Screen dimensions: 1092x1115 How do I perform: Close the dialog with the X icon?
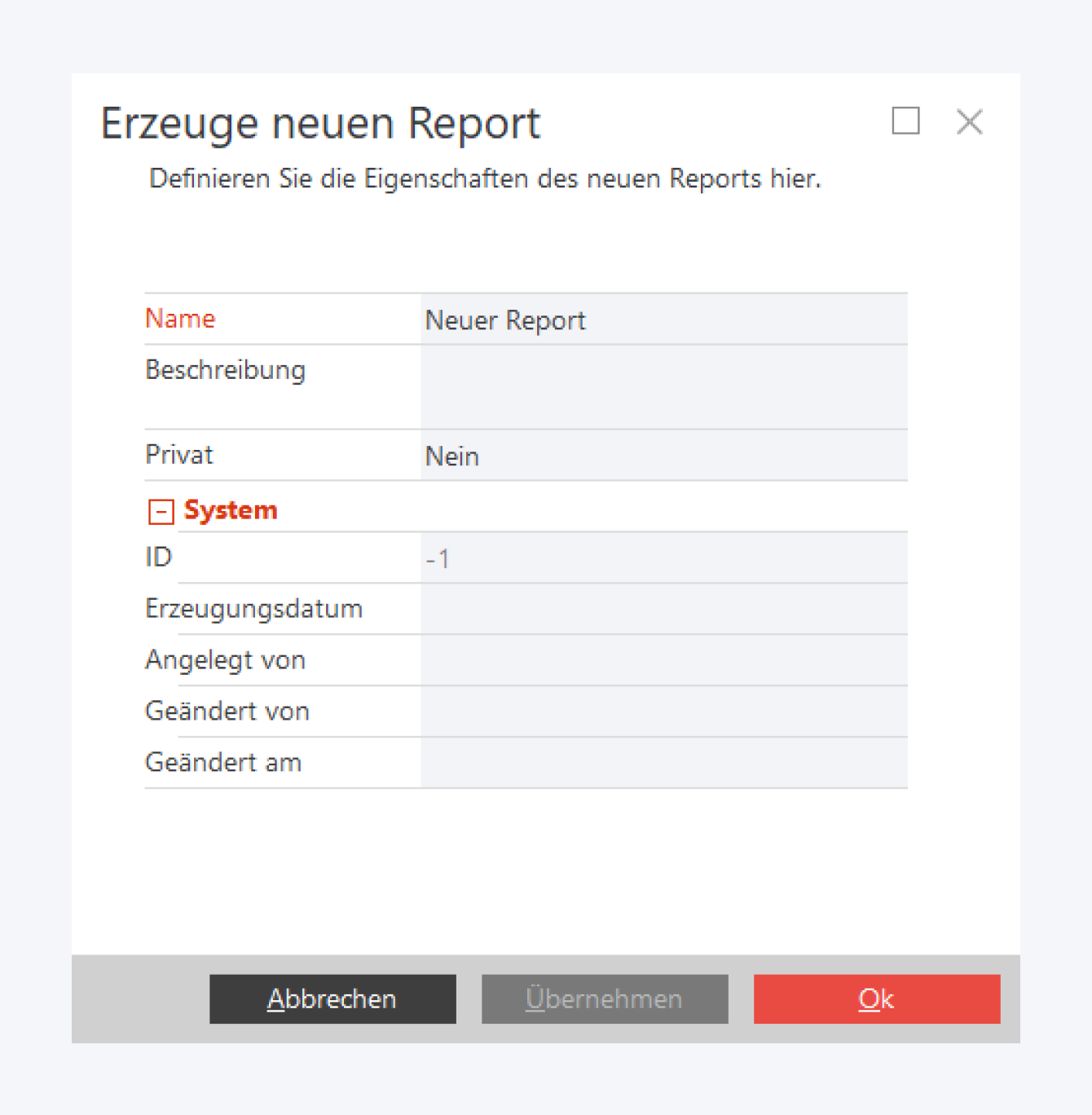click(969, 122)
